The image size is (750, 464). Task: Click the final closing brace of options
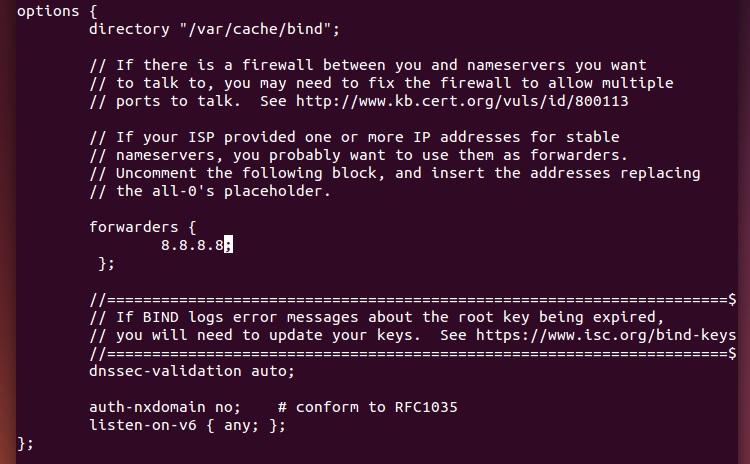(x=25, y=443)
